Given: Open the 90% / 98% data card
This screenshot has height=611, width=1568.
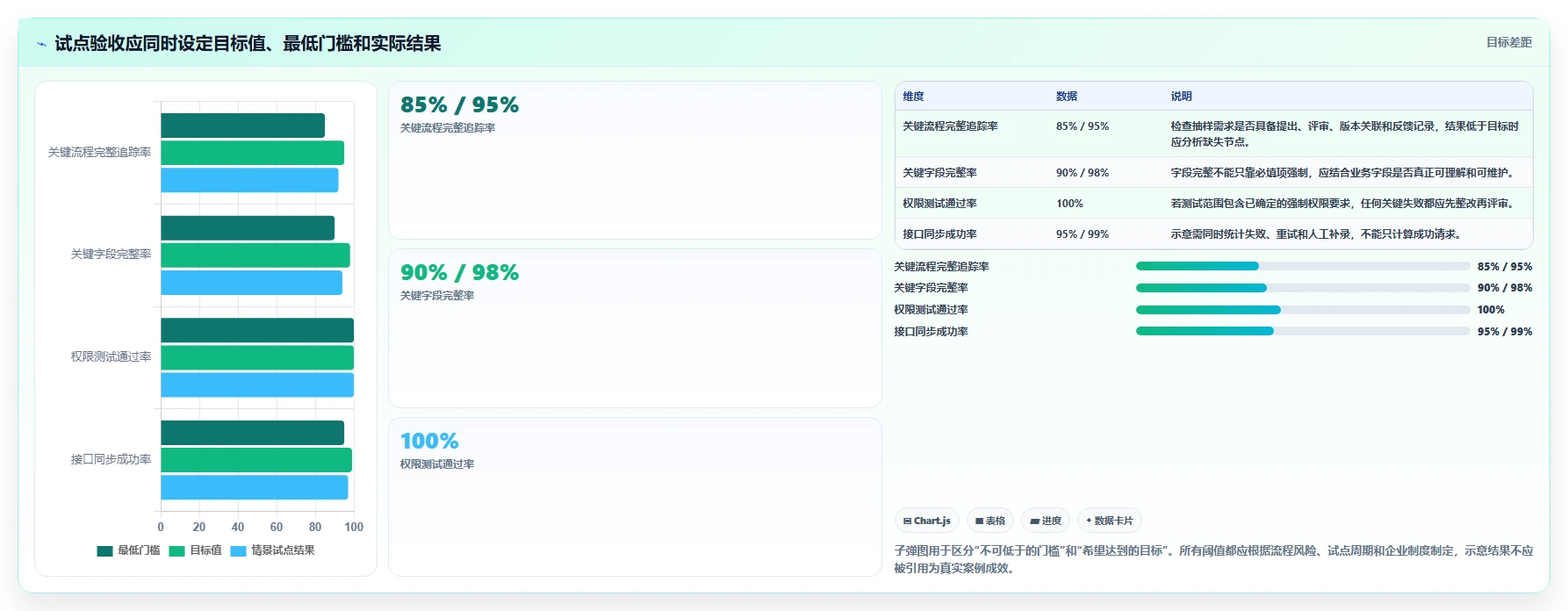Looking at the screenshot, I should (x=635, y=328).
